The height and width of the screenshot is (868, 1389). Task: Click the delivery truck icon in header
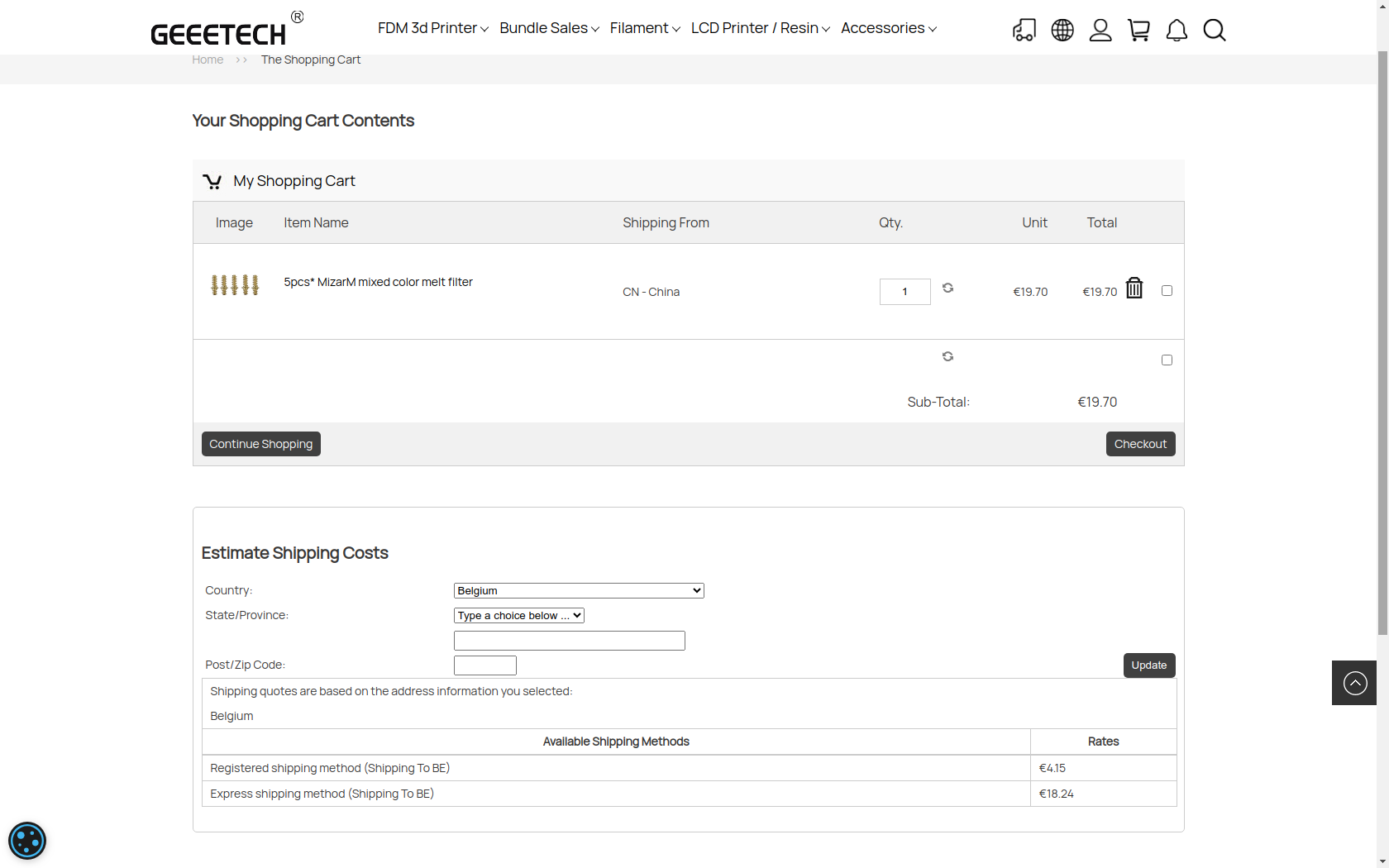(x=1024, y=31)
